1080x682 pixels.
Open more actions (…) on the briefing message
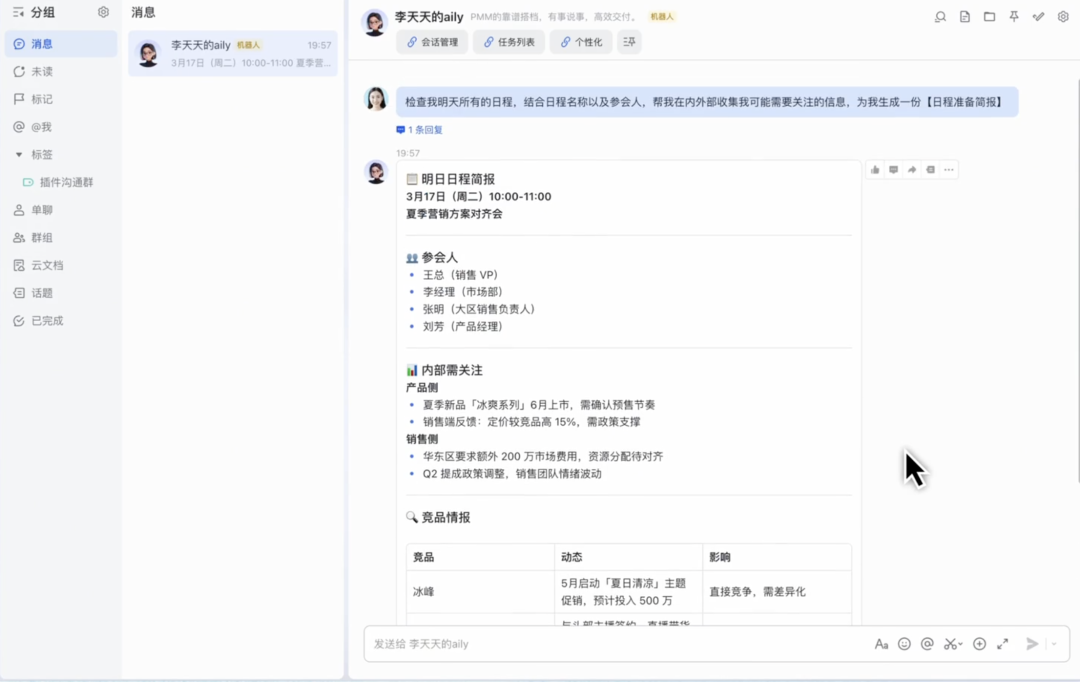click(949, 170)
